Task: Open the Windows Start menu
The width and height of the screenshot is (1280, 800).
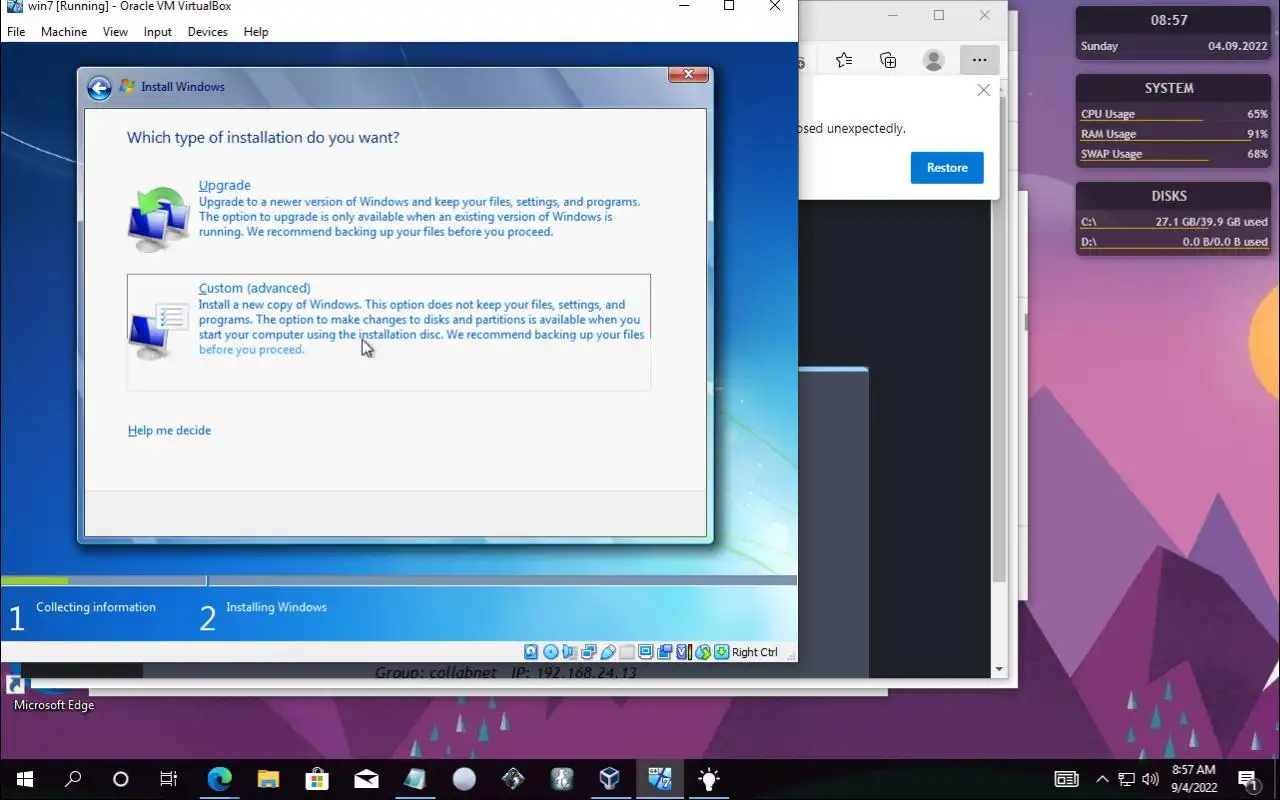Action: [x=24, y=778]
